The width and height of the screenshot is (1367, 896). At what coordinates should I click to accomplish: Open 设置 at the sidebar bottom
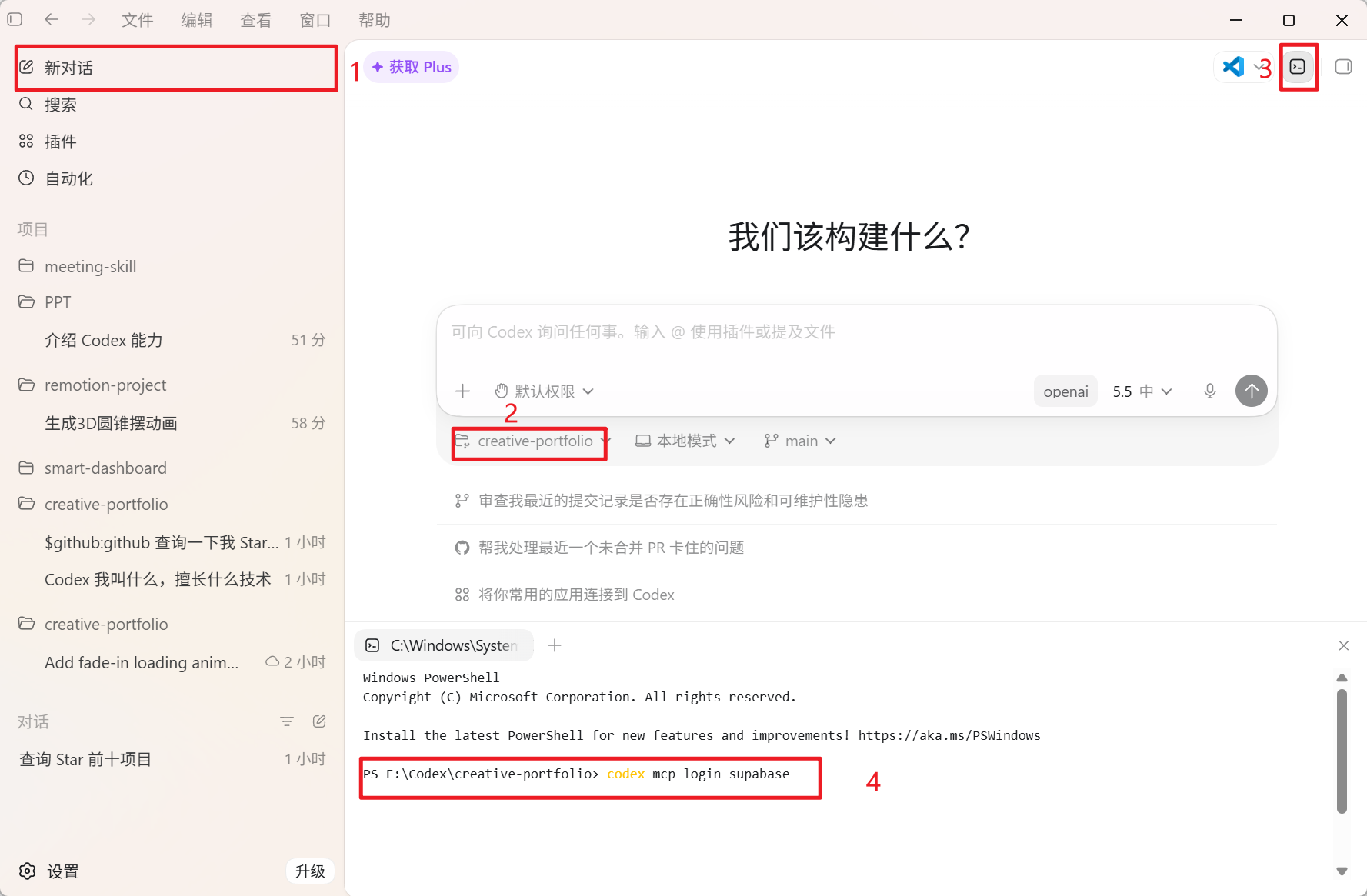pos(48,871)
